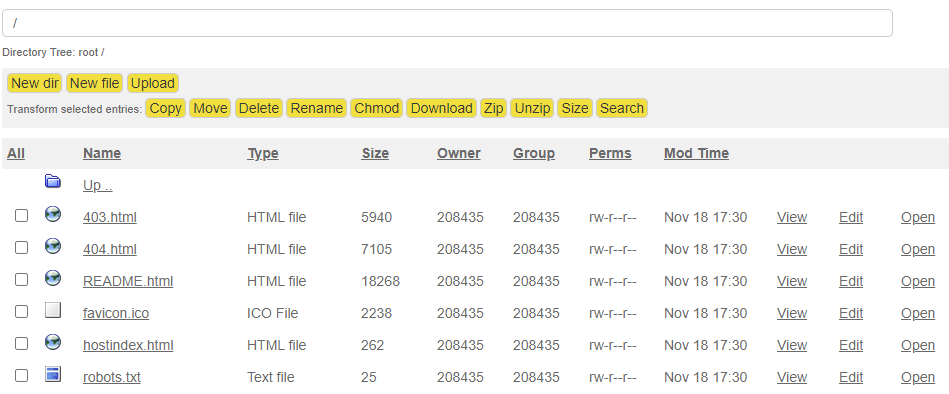Click the Copy button
The width and height of the screenshot is (949, 394).
[x=165, y=108]
